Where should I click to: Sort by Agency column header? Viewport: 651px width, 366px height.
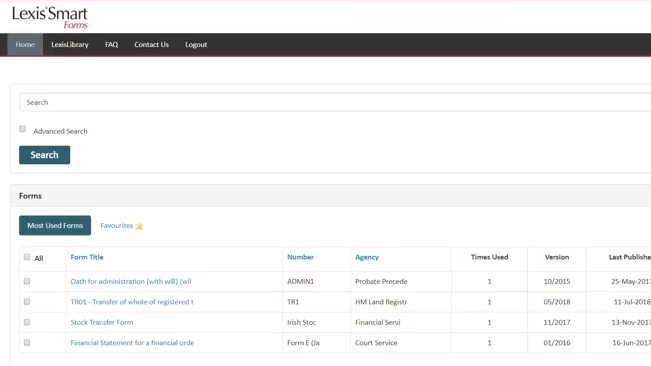(367, 257)
